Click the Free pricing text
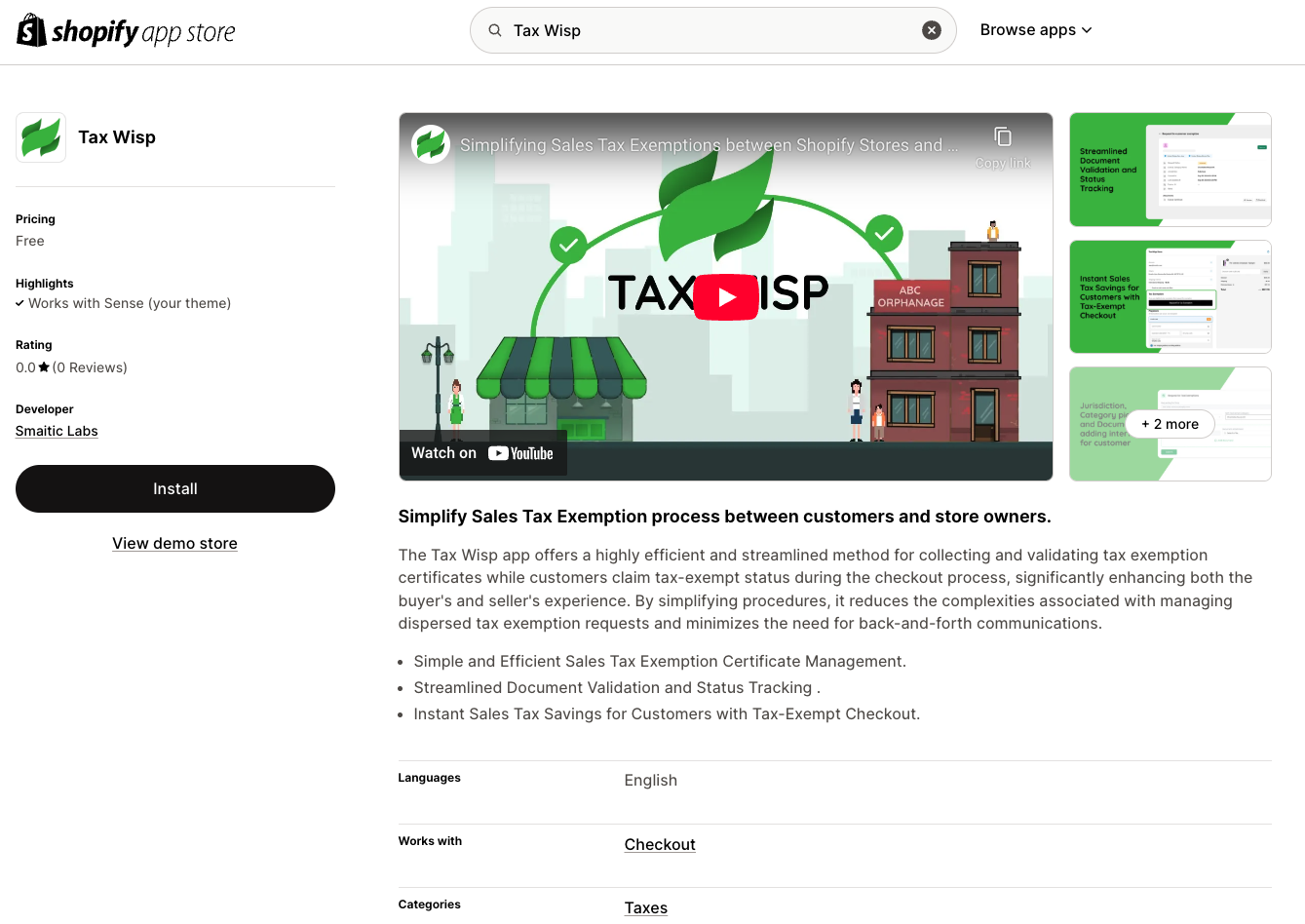This screenshot has width=1305, height=924. pos(30,241)
